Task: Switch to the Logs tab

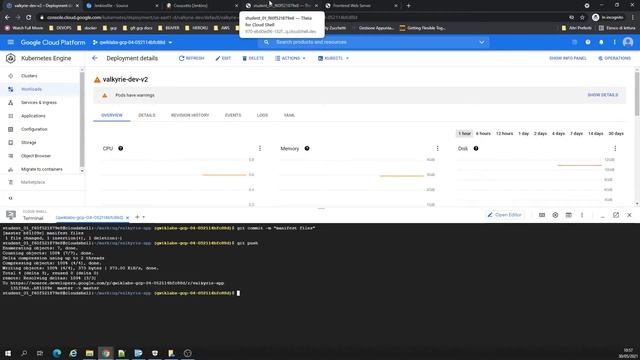Action: 262,116
